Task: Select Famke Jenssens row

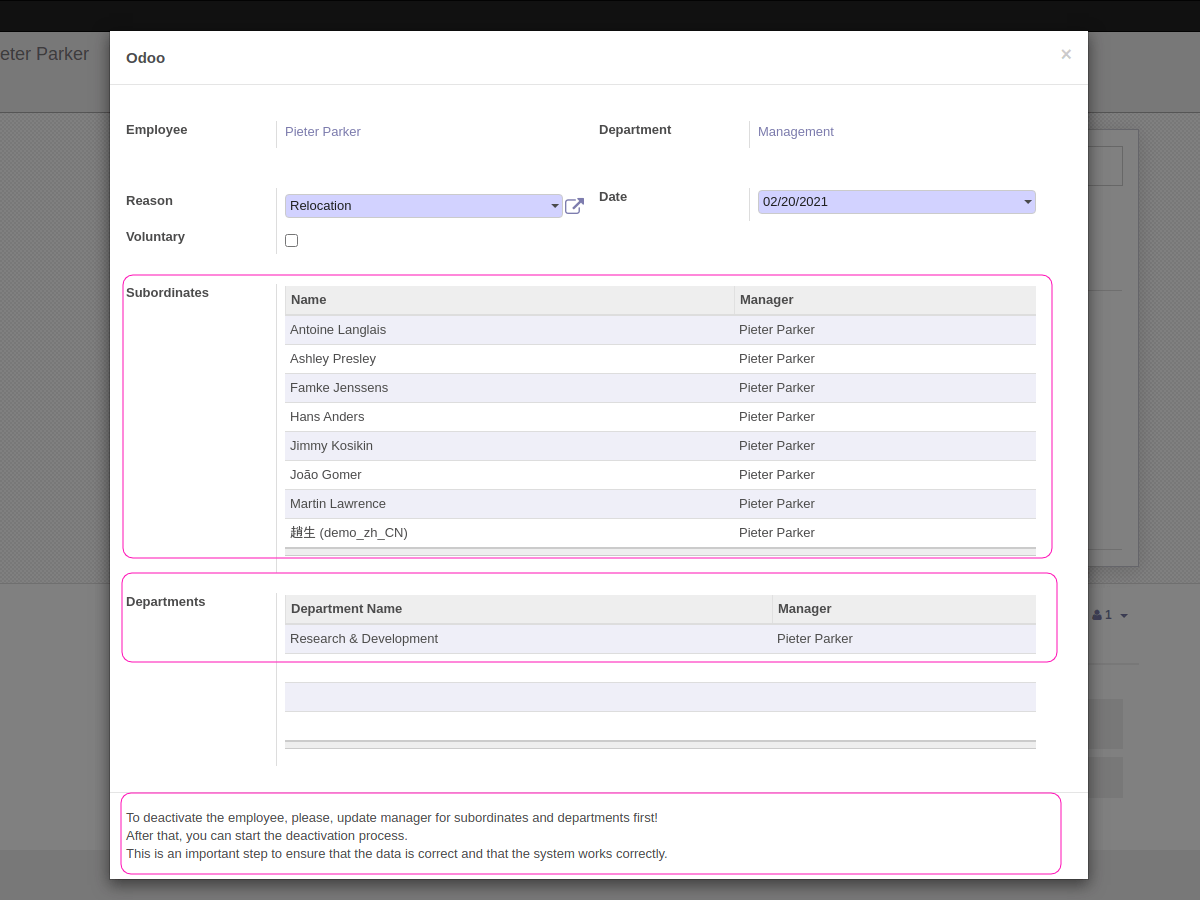Action: pos(339,388)
